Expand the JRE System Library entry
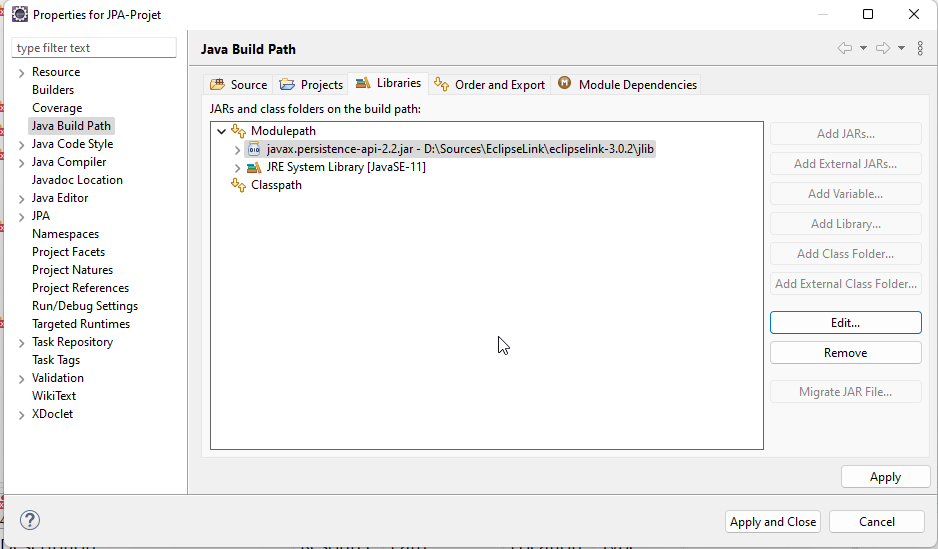Screen dimensions: 938x549 [x=237, y=167]
